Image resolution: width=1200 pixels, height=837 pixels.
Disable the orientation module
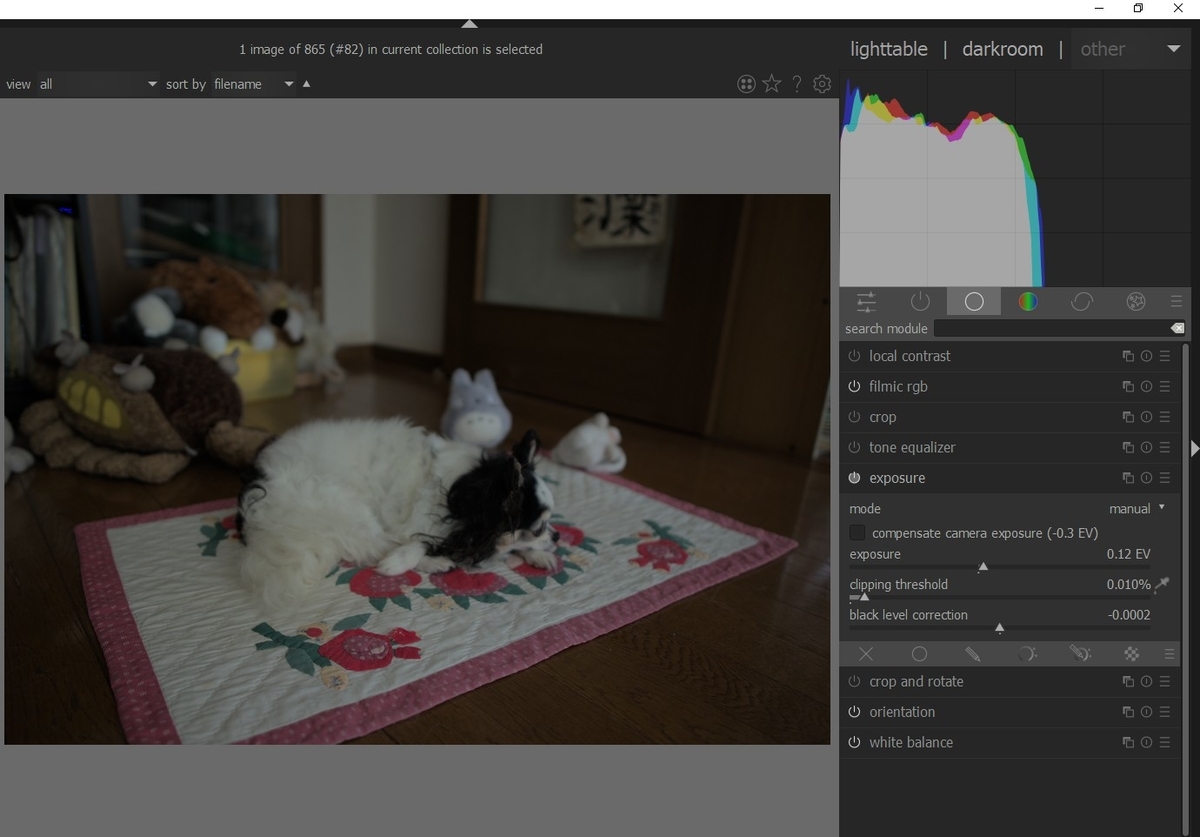tap(854, 712)
